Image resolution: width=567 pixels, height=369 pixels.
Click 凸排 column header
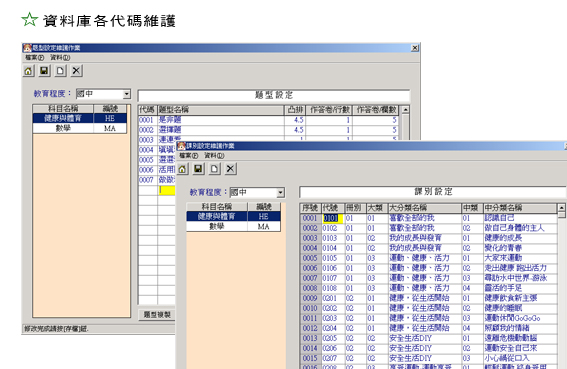tap(295, 110)
